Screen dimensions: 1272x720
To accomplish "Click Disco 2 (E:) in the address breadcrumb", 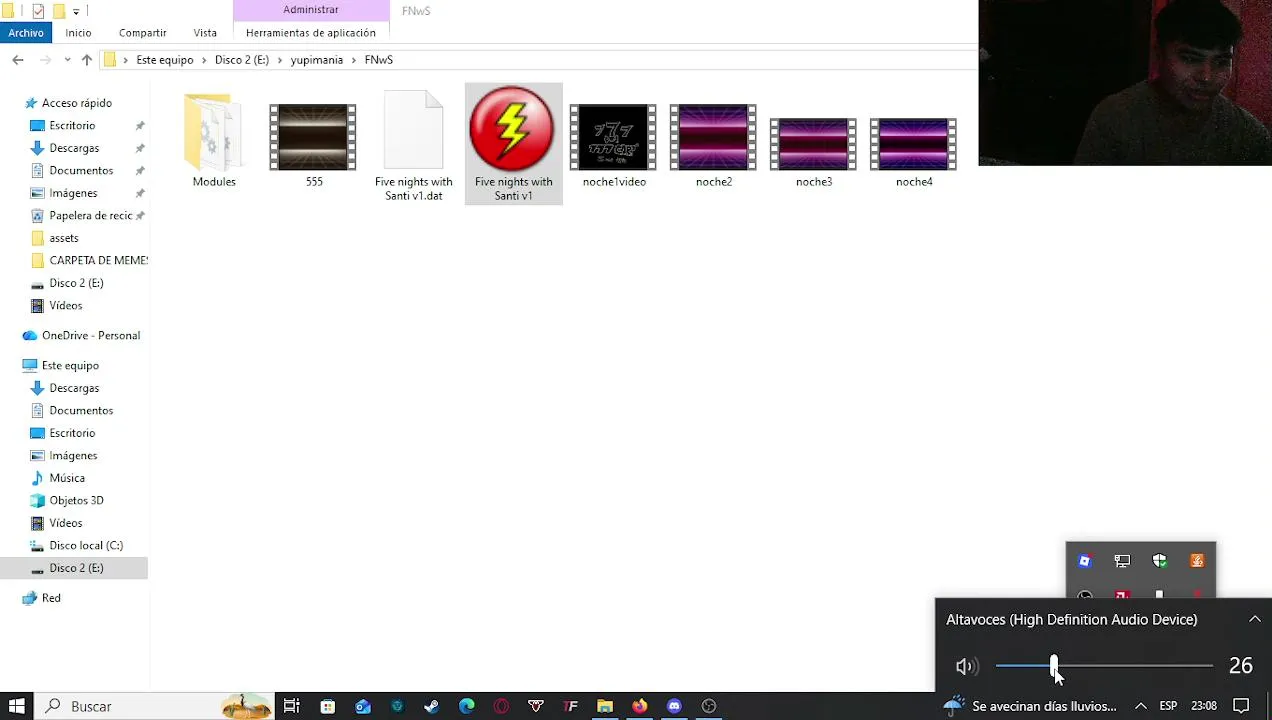I will (241, 60).
